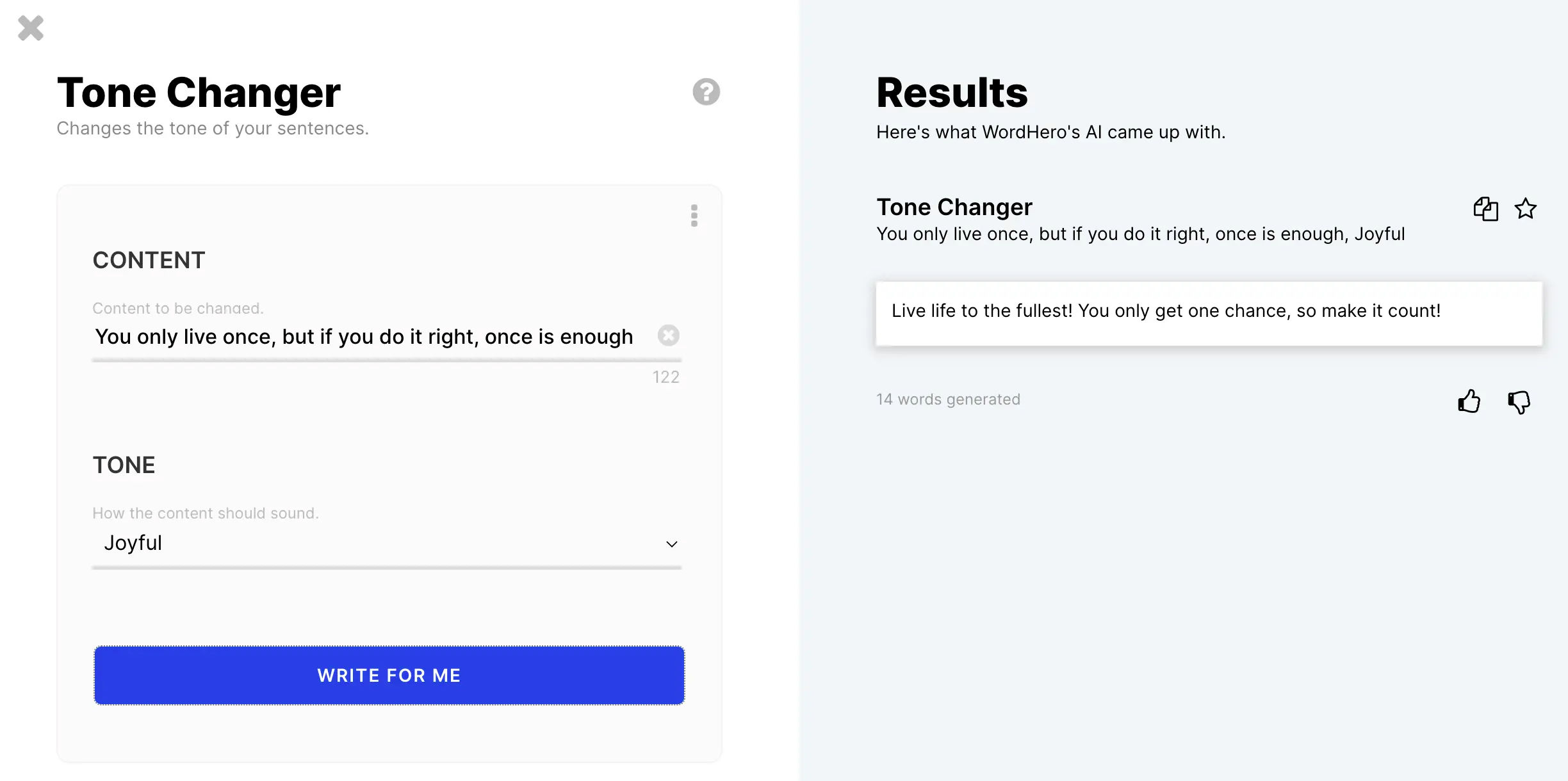Copy the generated result text
1568x781 pixels.
pos(1485,209)
